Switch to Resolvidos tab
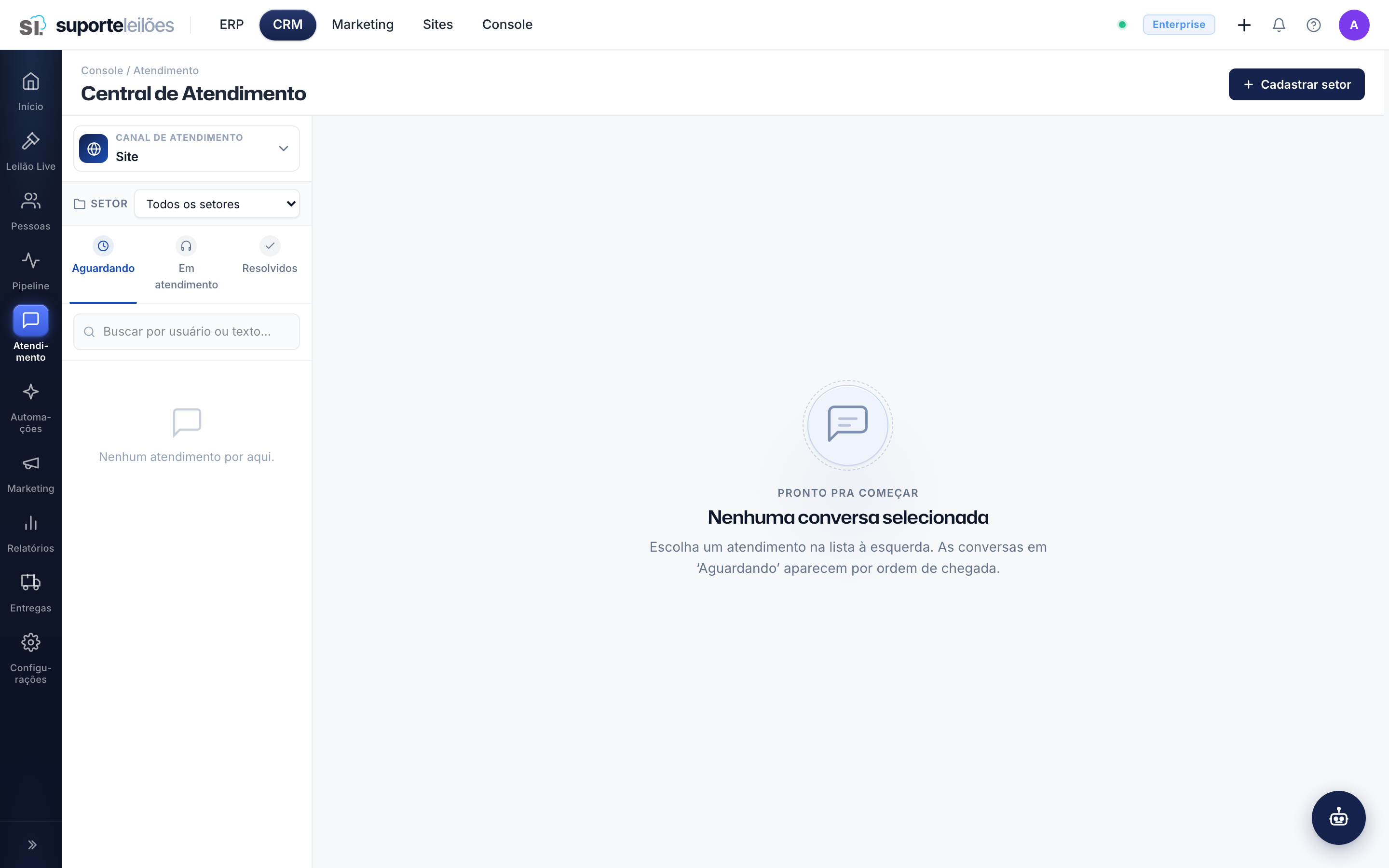1389x868 pixels. 270,264
